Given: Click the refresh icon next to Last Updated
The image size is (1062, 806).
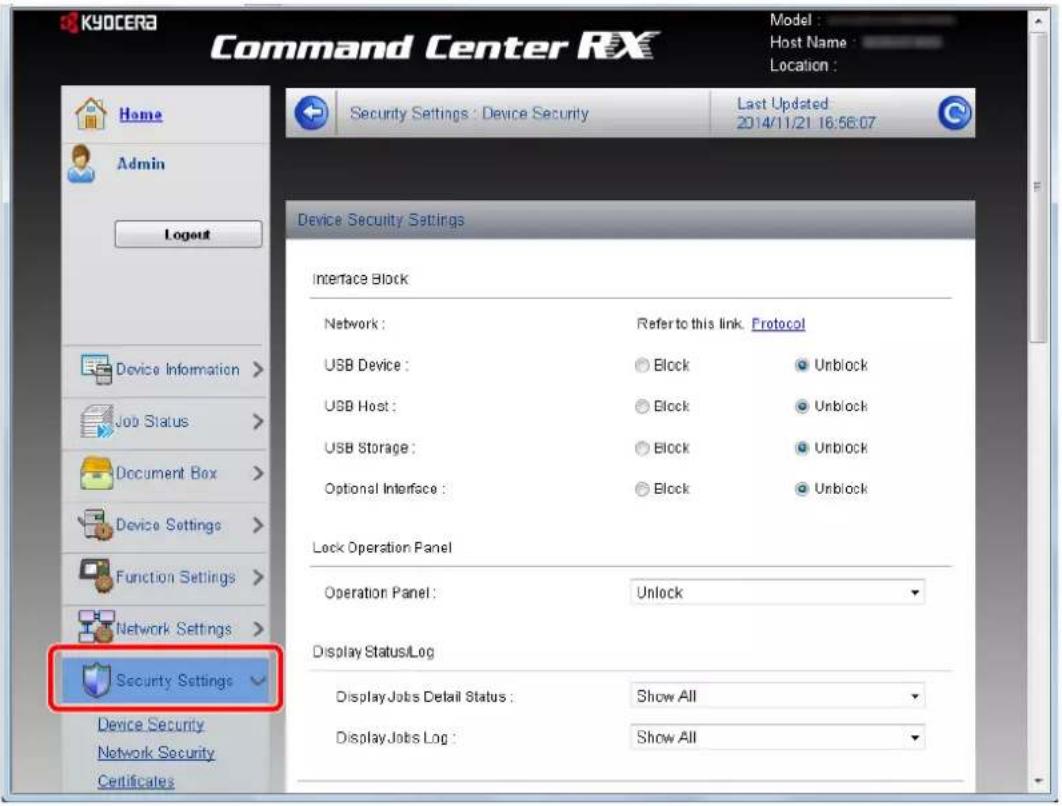Looking at the screenshot, I should pyautogui.click(x=954, y=113).
